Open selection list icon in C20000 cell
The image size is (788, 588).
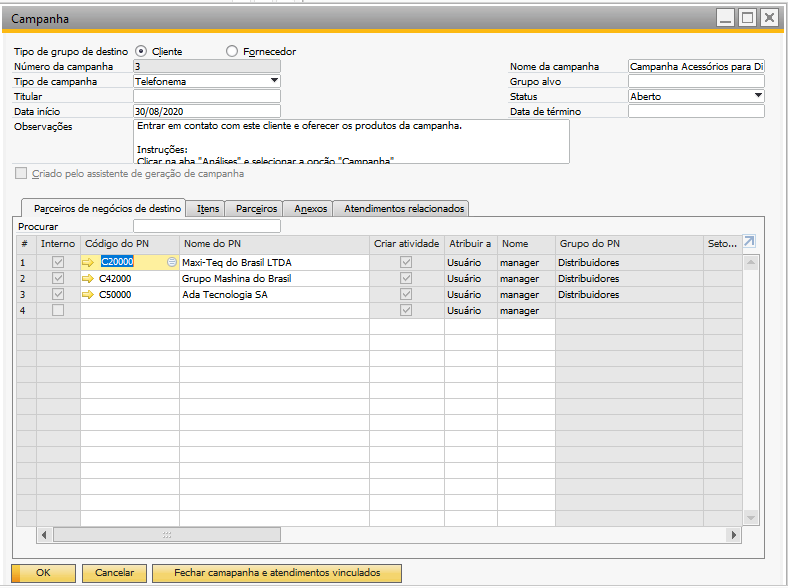pyautogui.click(x=172, y=262)
